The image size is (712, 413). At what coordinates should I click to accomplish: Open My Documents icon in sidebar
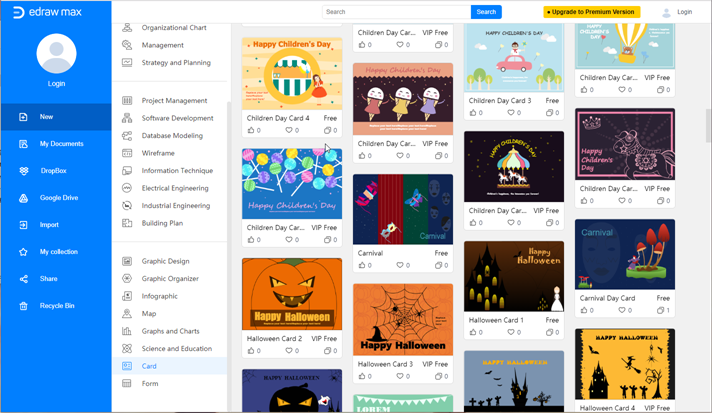click(x=23, y=144)
